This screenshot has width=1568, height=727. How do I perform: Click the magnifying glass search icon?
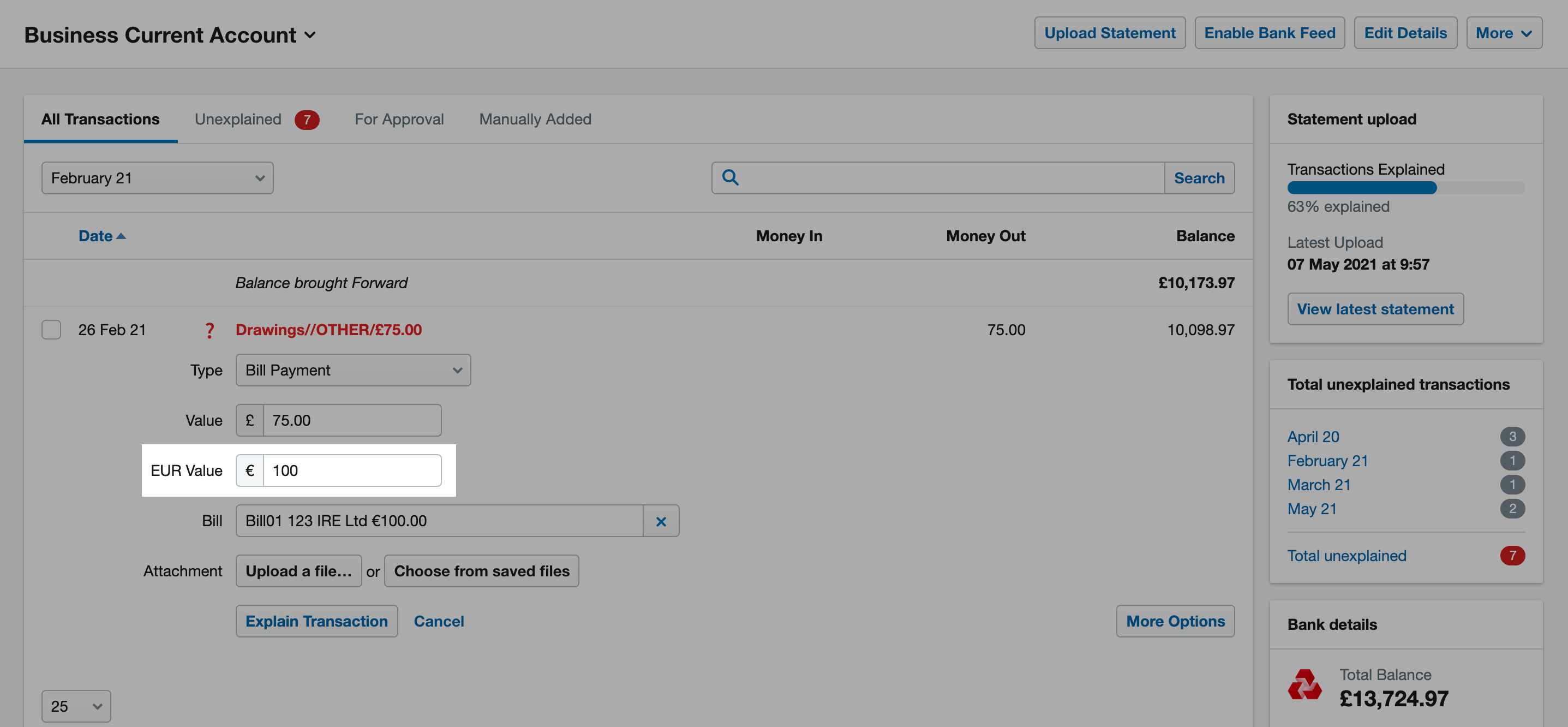coord(730,177)
